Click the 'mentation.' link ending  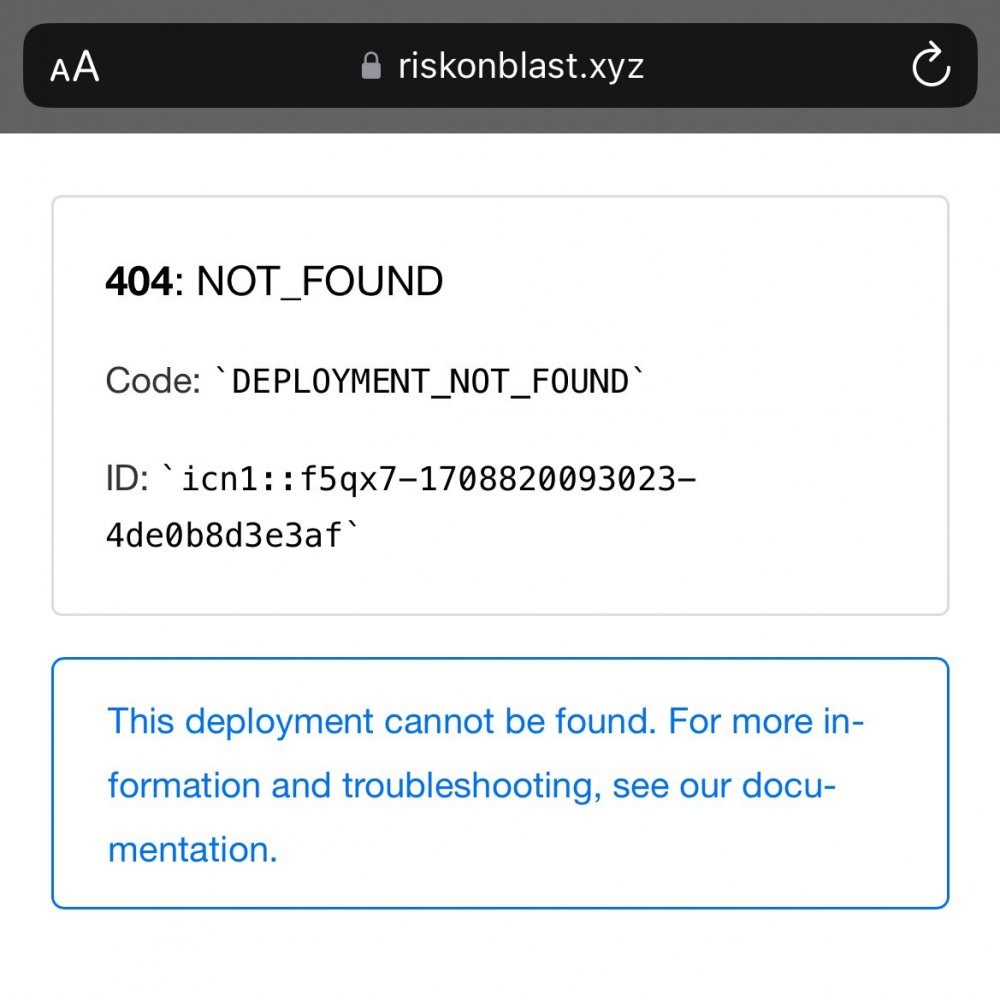(193, 850)
